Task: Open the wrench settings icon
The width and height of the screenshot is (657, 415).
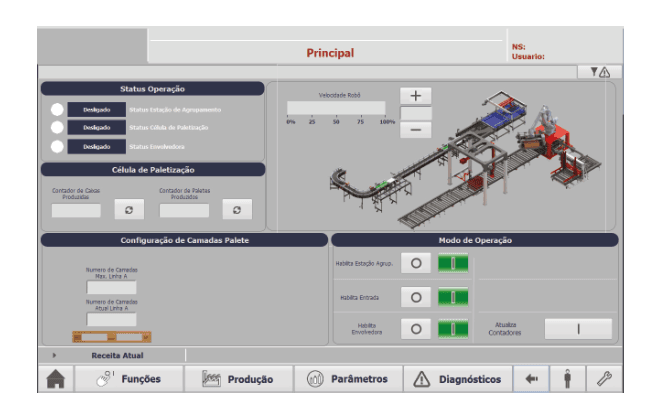Action: (604, 379)
